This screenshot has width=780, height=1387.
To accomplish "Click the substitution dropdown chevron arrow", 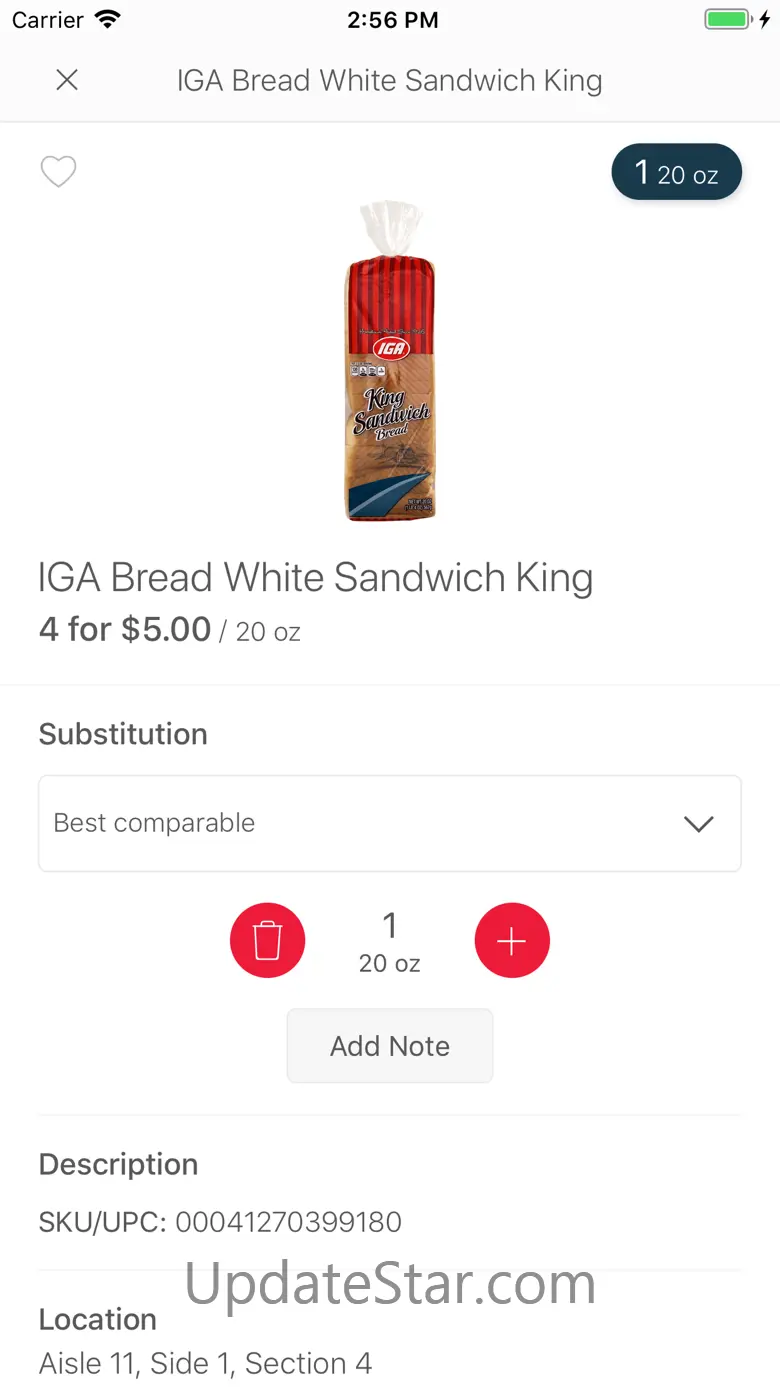I will (x=698, y=823).
